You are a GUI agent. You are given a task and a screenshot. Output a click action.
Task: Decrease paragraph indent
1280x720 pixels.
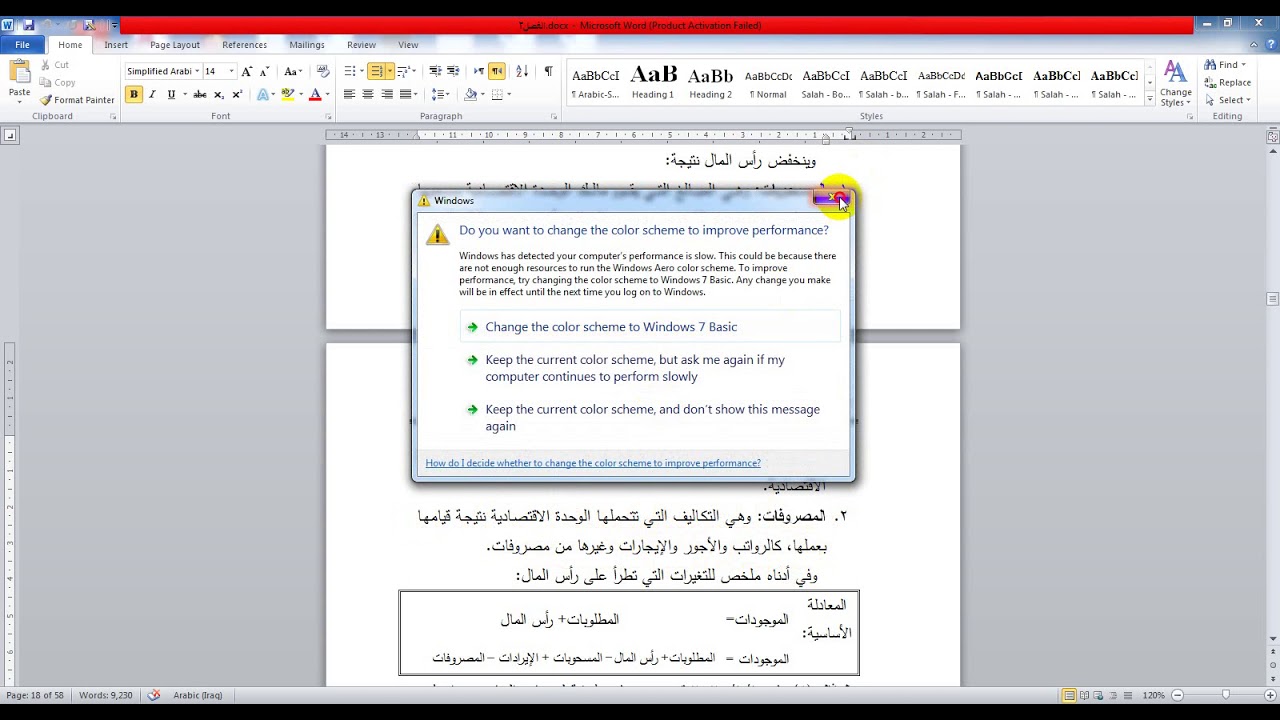click(435, 71)
